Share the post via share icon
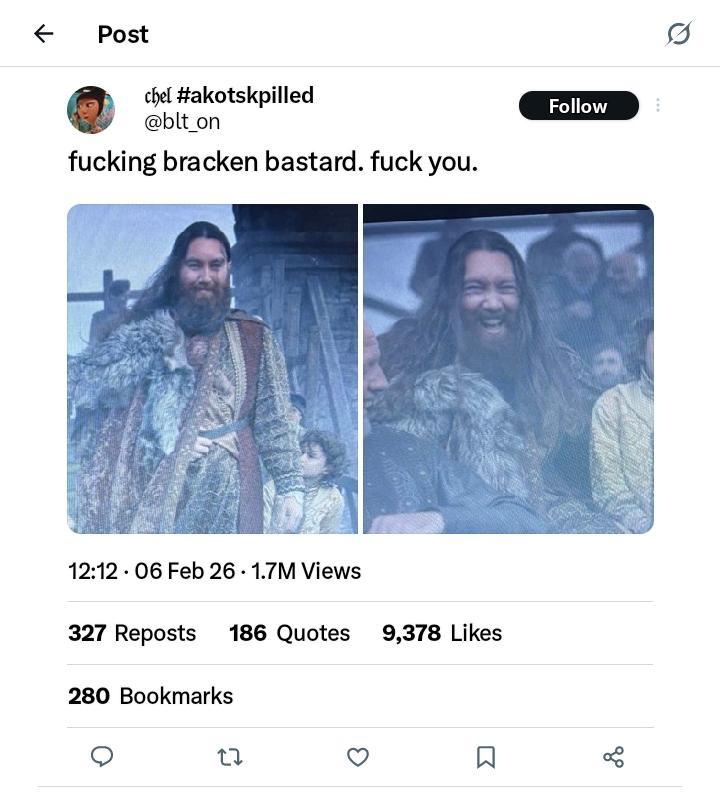The height and width of the screenshot is (797, 720). [x=614, y=757]
